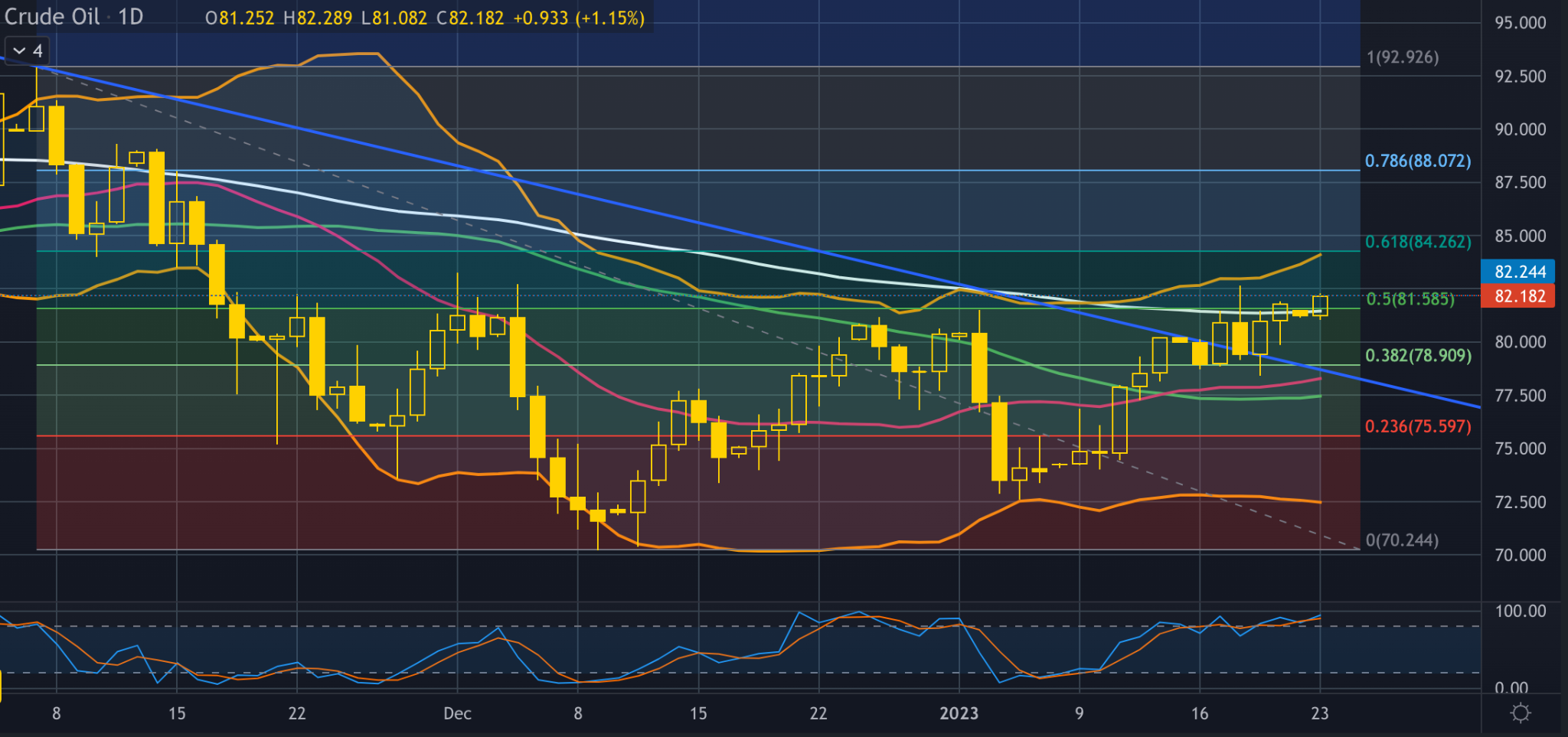Click the 95.000 price axis label
Viewport: 1568px width, 737px height.
(x=1520, y=23)
